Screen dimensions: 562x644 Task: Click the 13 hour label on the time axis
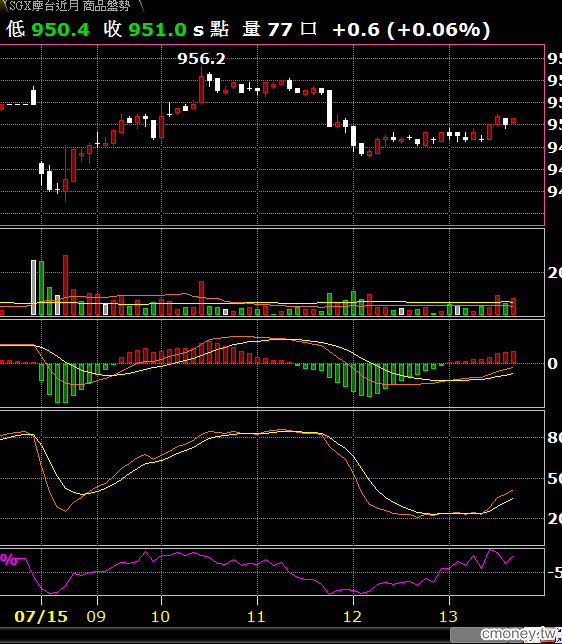(x=449, y=616)
